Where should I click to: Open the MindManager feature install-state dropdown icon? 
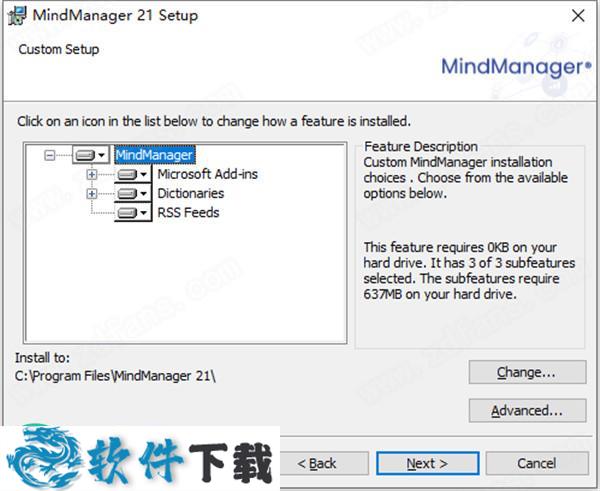tap(91, 155)
